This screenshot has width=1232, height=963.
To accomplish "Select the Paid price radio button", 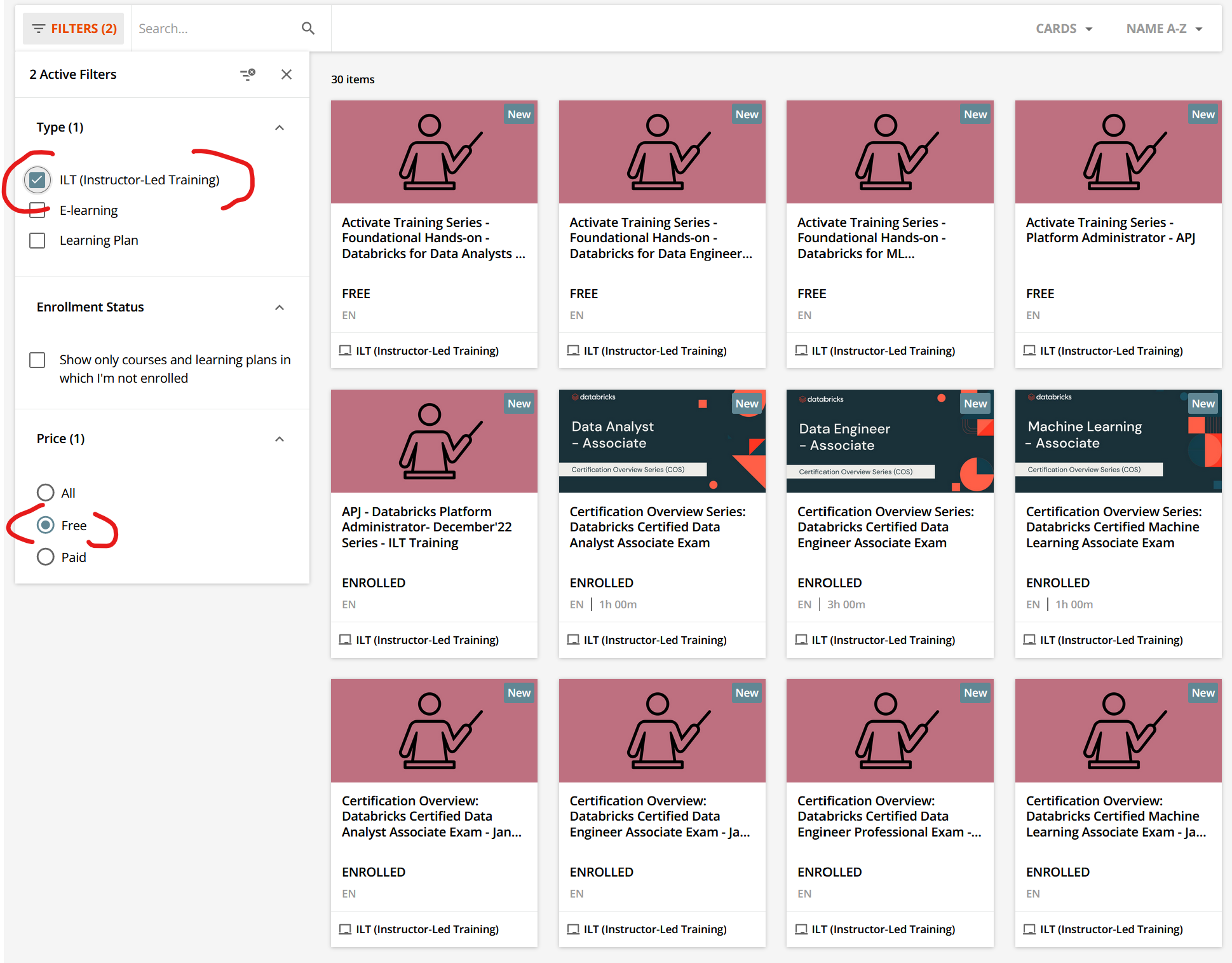I will coord(45,557).
